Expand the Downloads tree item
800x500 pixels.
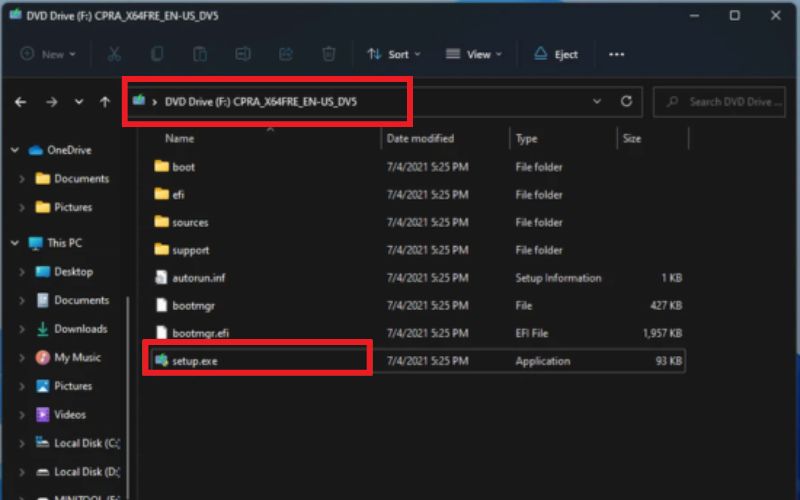point(22,329)
